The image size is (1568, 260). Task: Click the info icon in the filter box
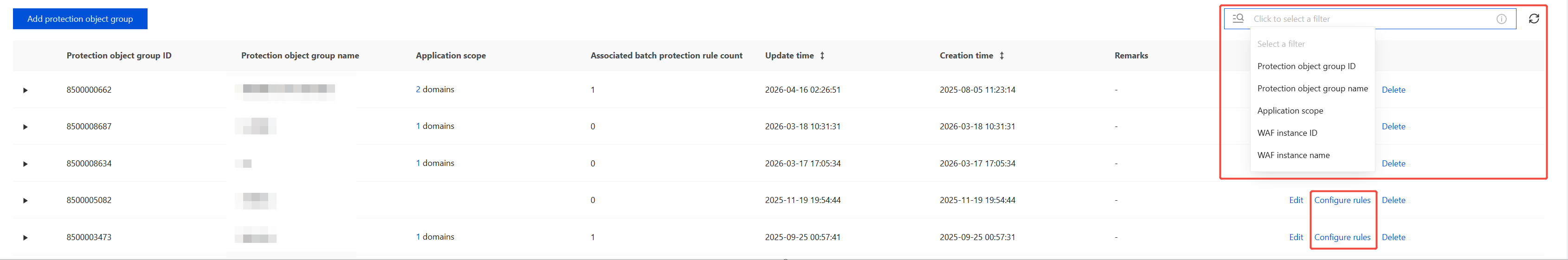(x=1502, y=19)
